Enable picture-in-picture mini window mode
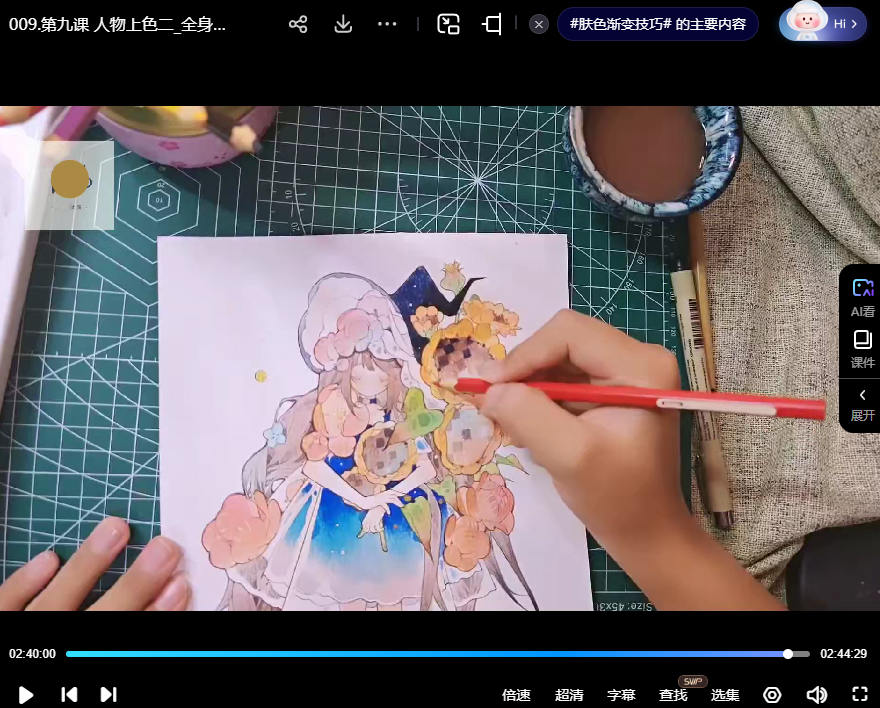Viewport: 880px width, 708px height. coord(448,25)
